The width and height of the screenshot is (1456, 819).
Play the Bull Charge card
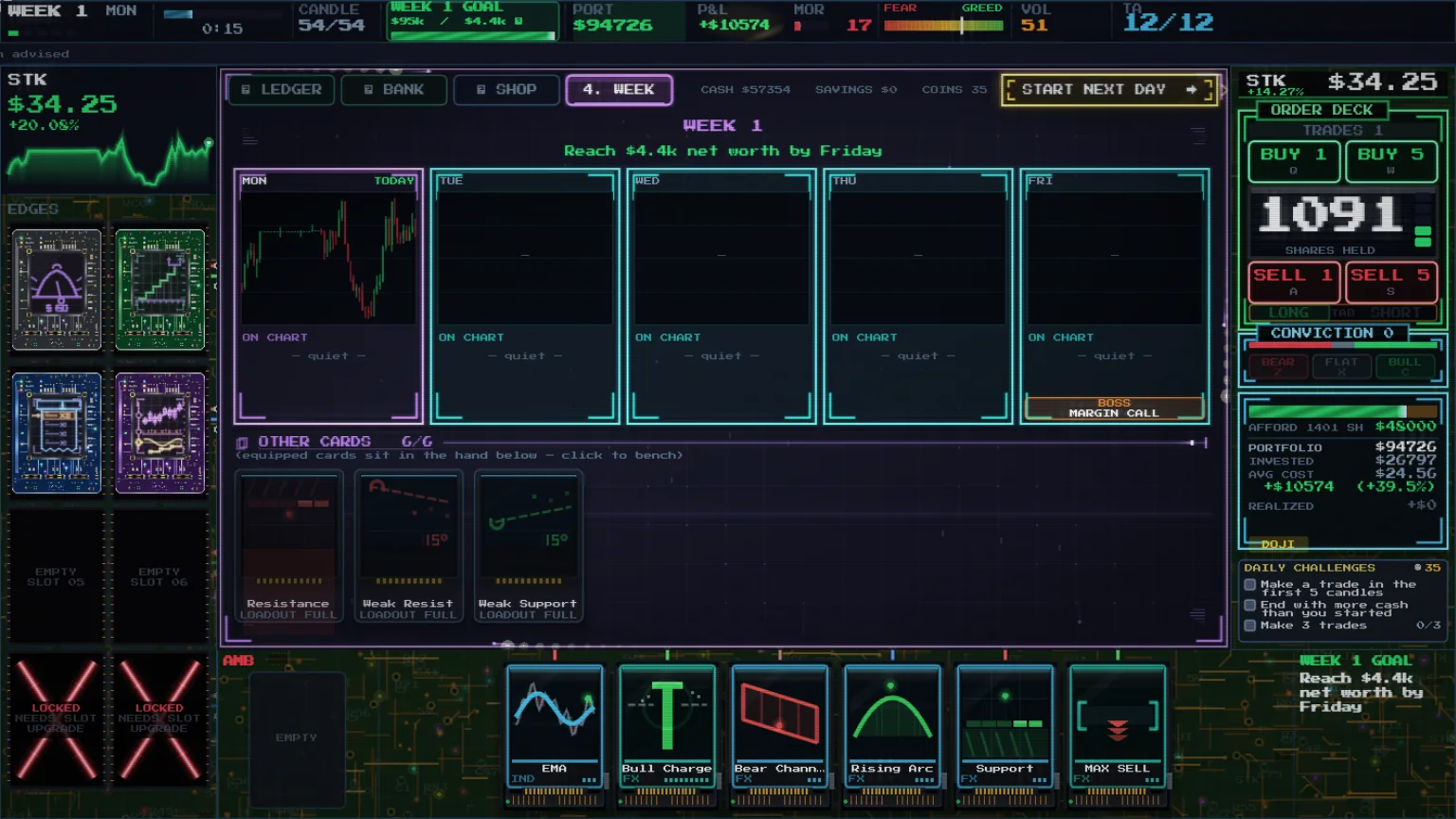[x=667, y=727]
